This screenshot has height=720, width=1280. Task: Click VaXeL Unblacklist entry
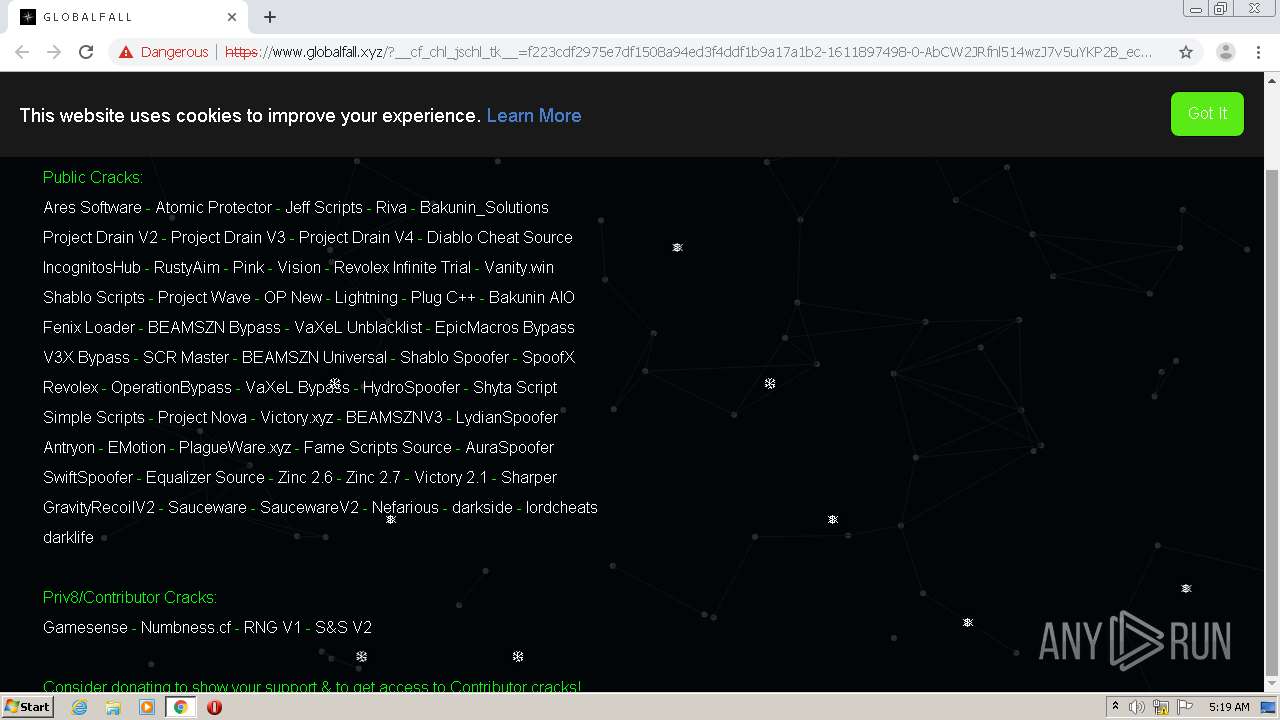click(x=358, y=327)
